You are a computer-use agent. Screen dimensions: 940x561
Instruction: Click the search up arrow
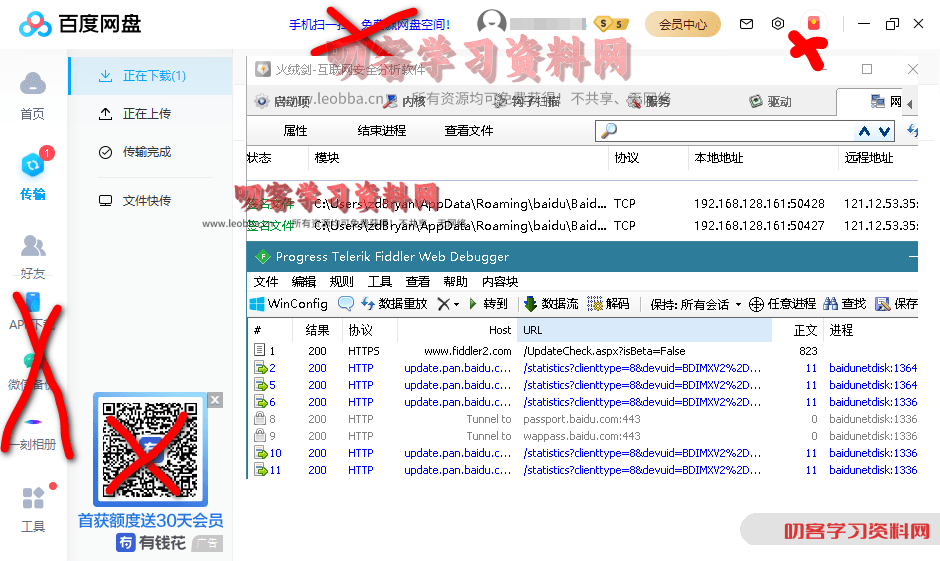pyautogui.click(x=864, y=131)
